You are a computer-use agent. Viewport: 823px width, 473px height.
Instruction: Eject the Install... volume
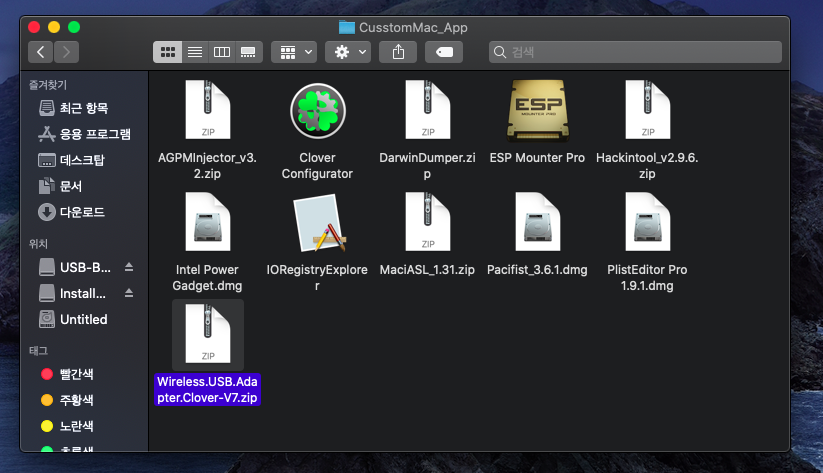[x=129, y=293]
